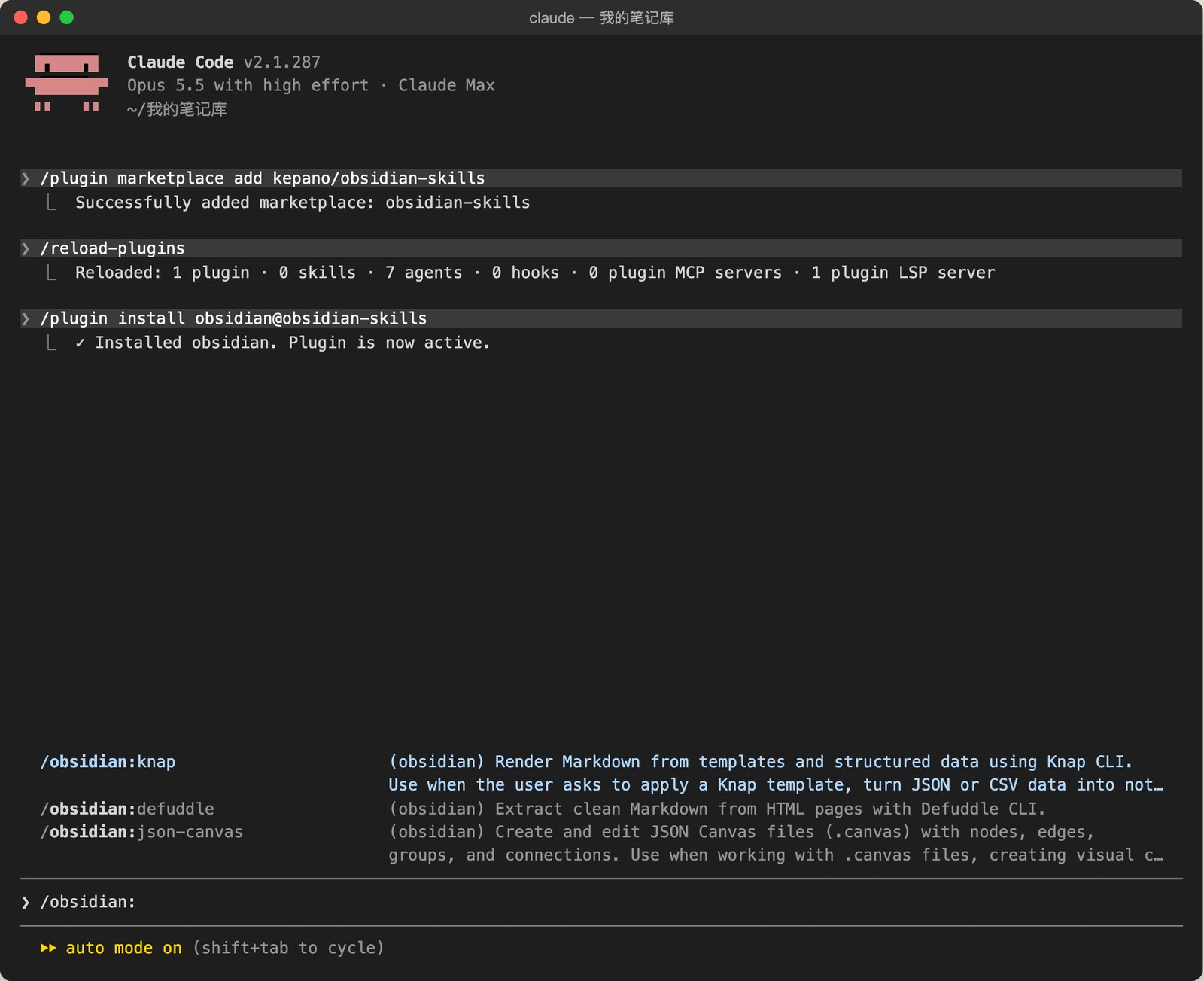Viewport: 1204px width, 981px height.
Task: Click the Reloaded plugin summary line
Action: pos(535,273)
